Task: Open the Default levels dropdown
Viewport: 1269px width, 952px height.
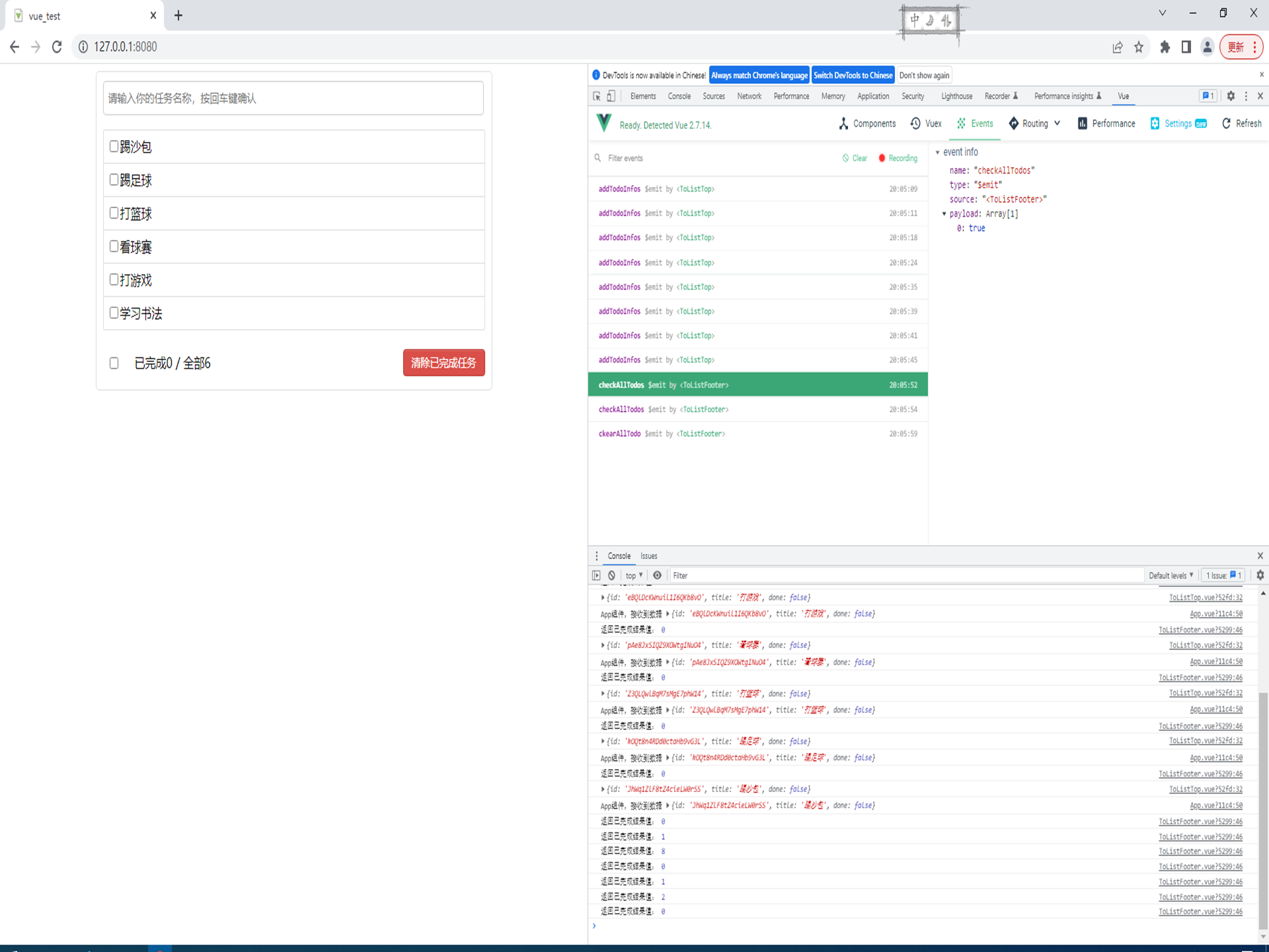Action: coord(1171,575)
